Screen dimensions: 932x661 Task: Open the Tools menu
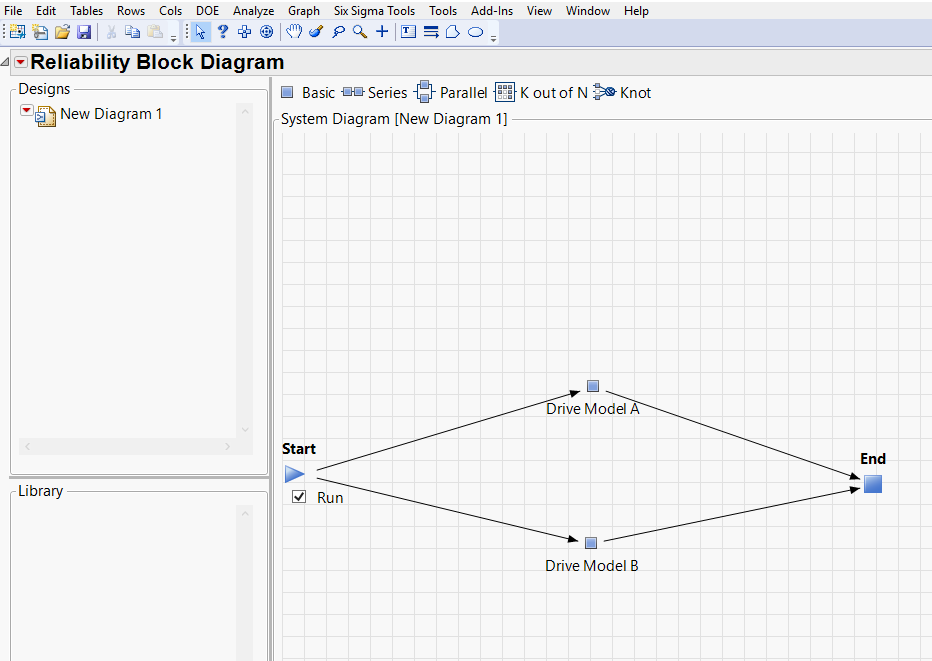point(443,11)
